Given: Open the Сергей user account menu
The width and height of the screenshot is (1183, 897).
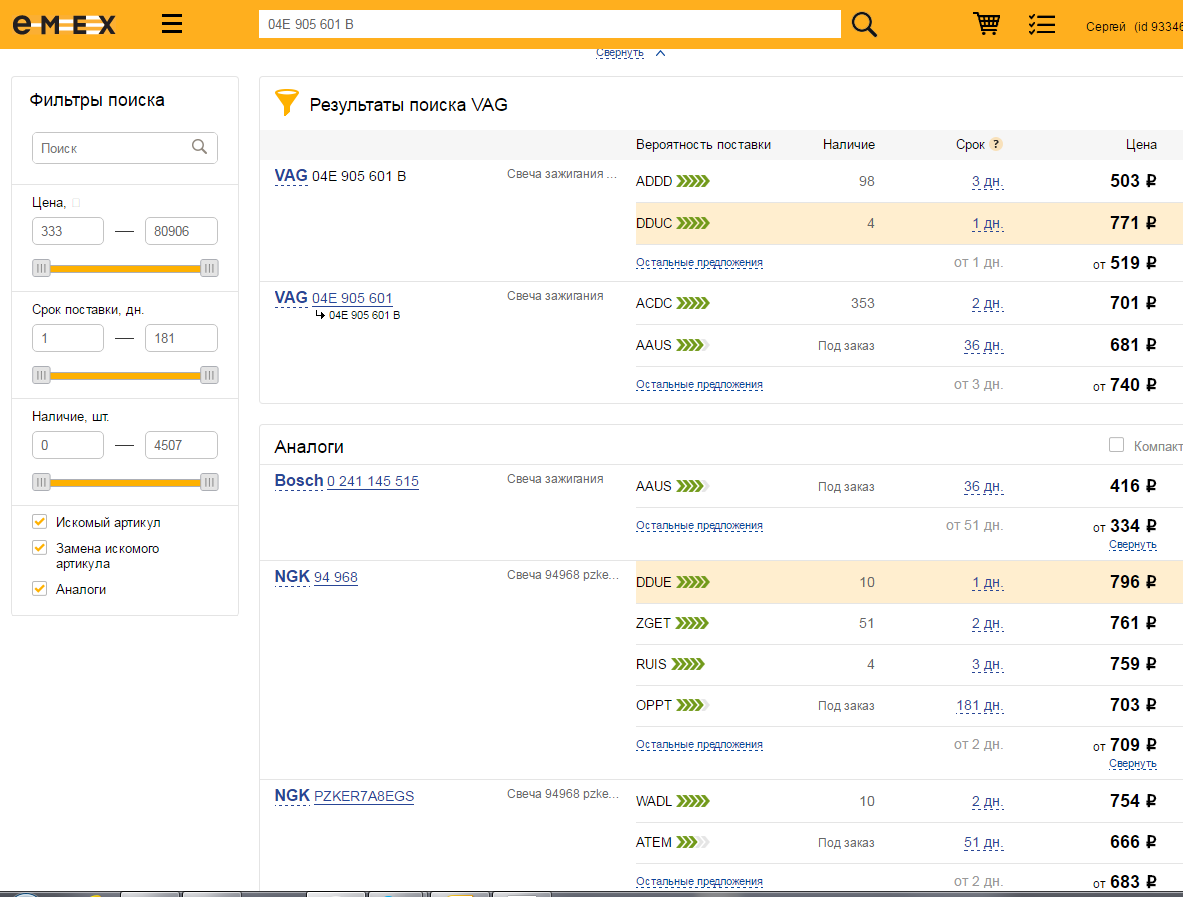Looking at the screenshot, I should click(x=1134, y=26).
